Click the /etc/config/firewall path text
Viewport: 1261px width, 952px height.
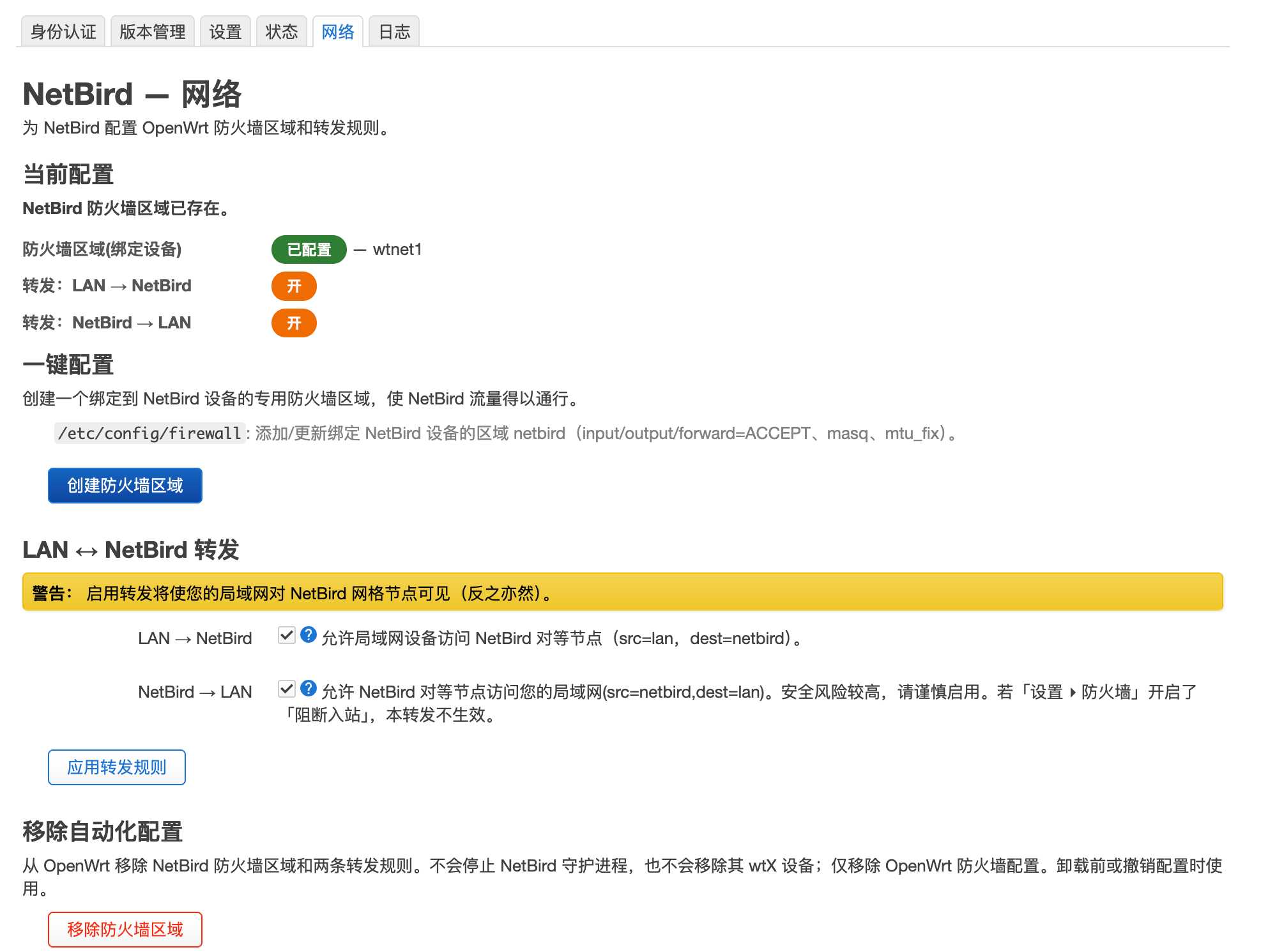(x=150, y=433)
